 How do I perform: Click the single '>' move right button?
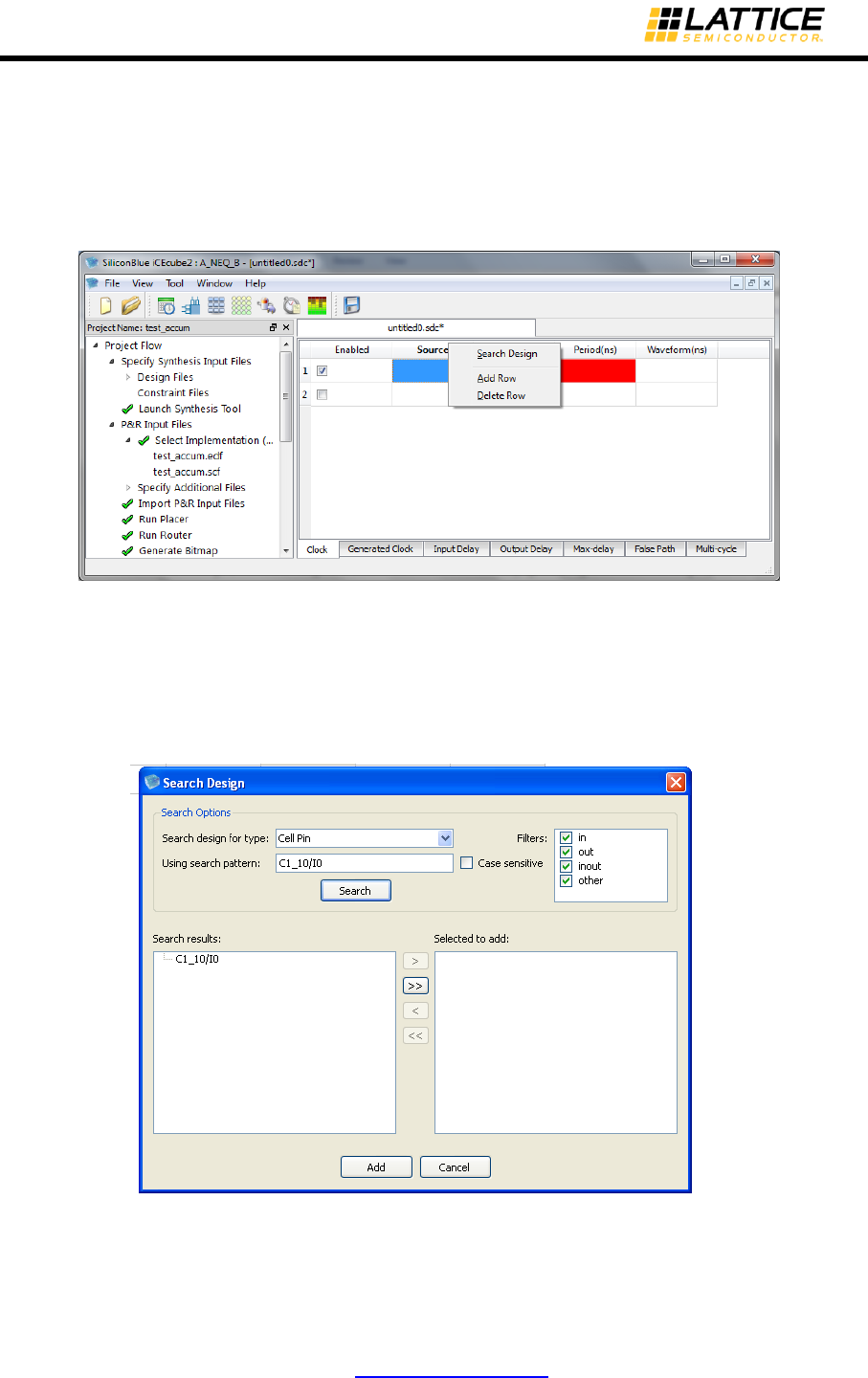click(415, 961)
